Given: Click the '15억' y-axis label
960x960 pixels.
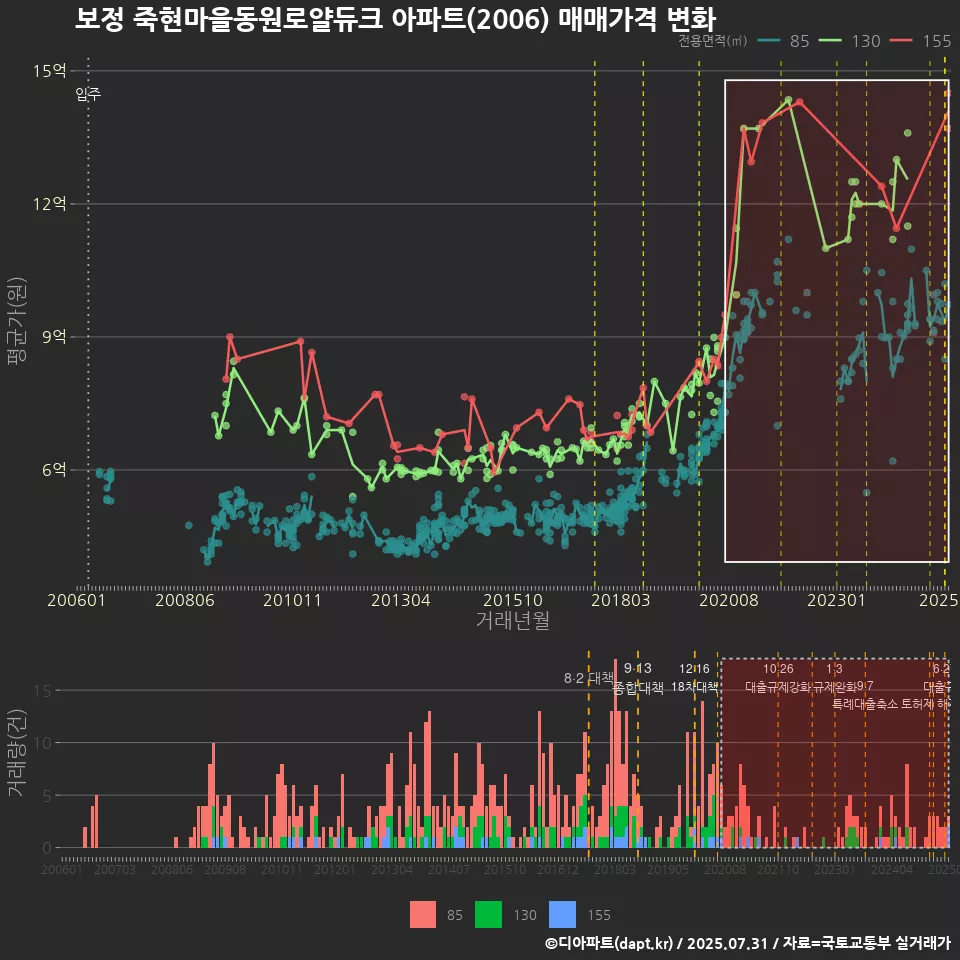Looking at the screenshot, I should click(50, 71).
